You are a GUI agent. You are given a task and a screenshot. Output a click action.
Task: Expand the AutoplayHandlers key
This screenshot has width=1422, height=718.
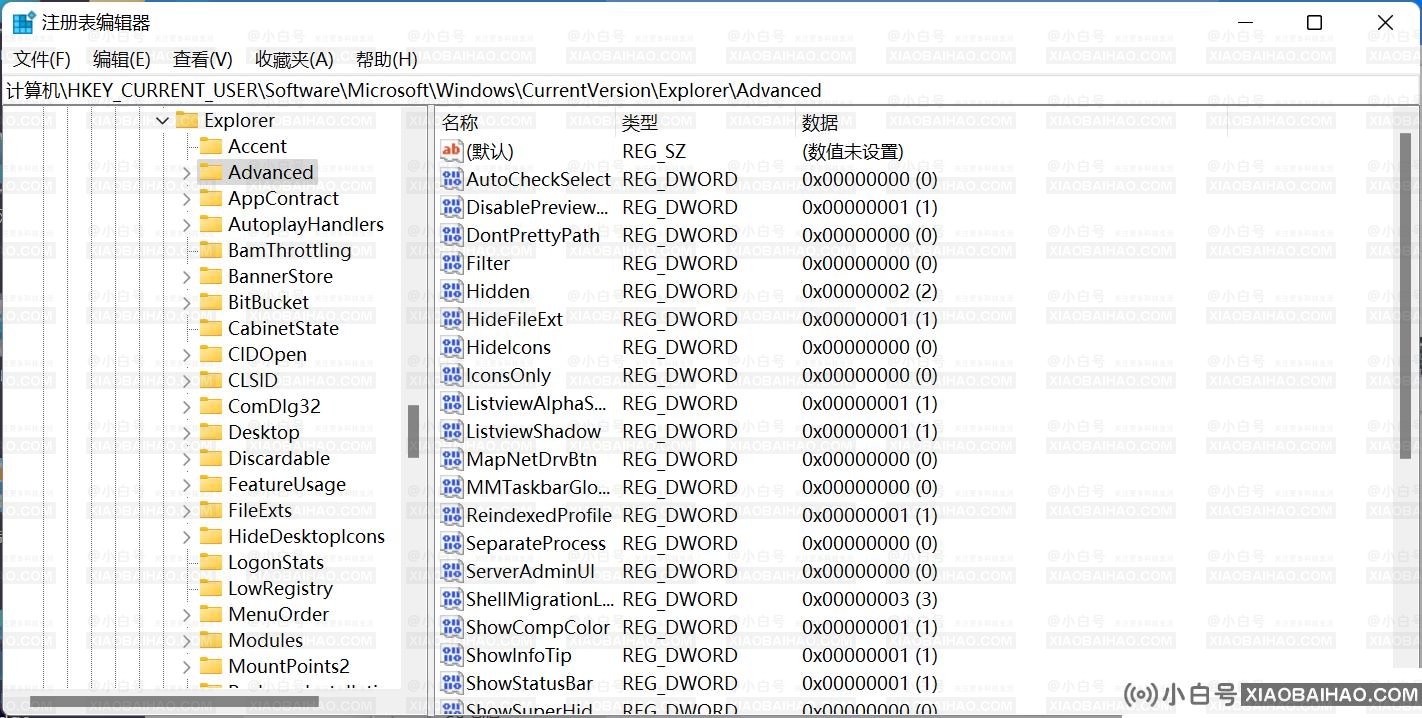tap(186, 224)
